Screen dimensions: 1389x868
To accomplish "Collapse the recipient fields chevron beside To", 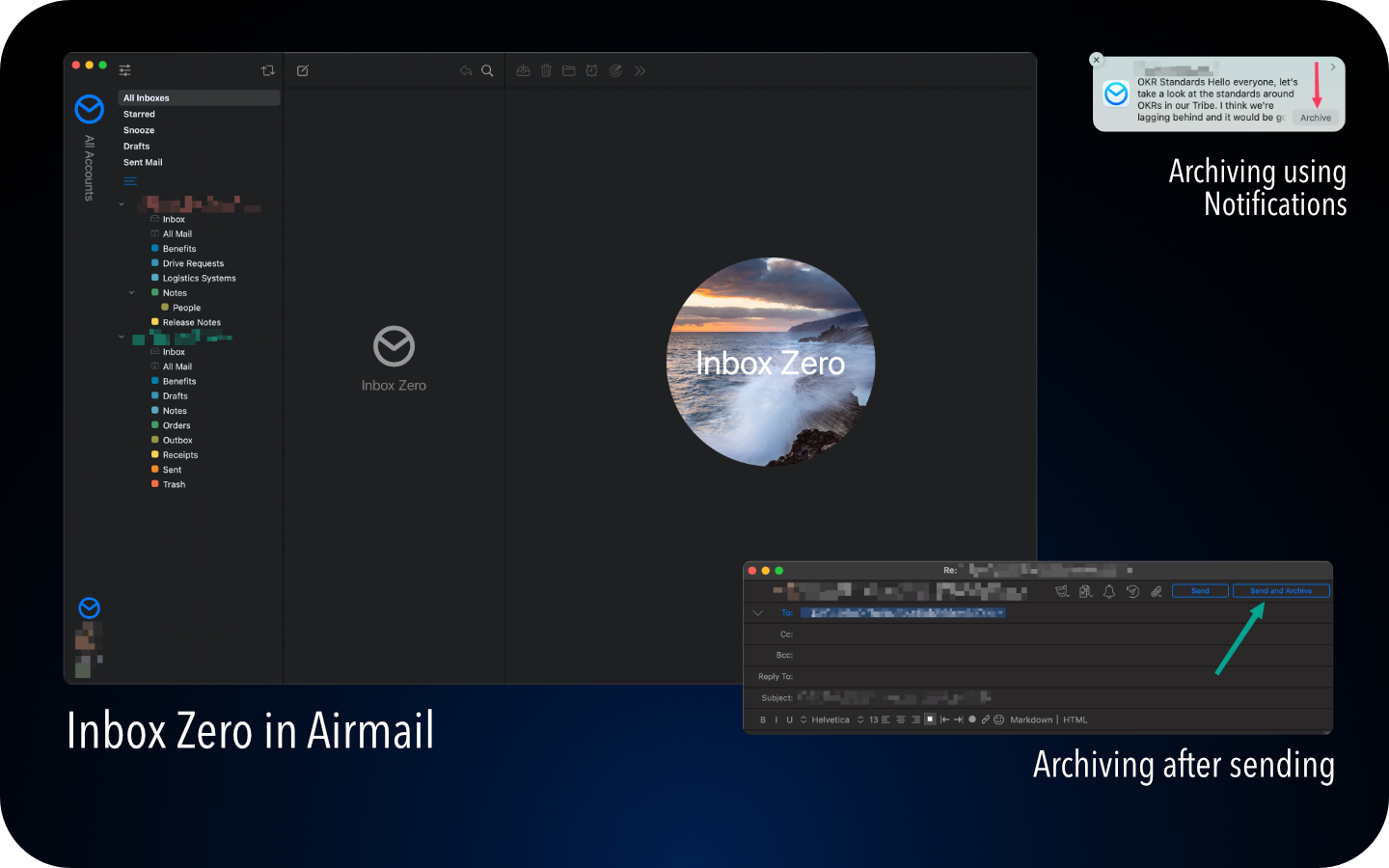I will click(x=757, y=612).
